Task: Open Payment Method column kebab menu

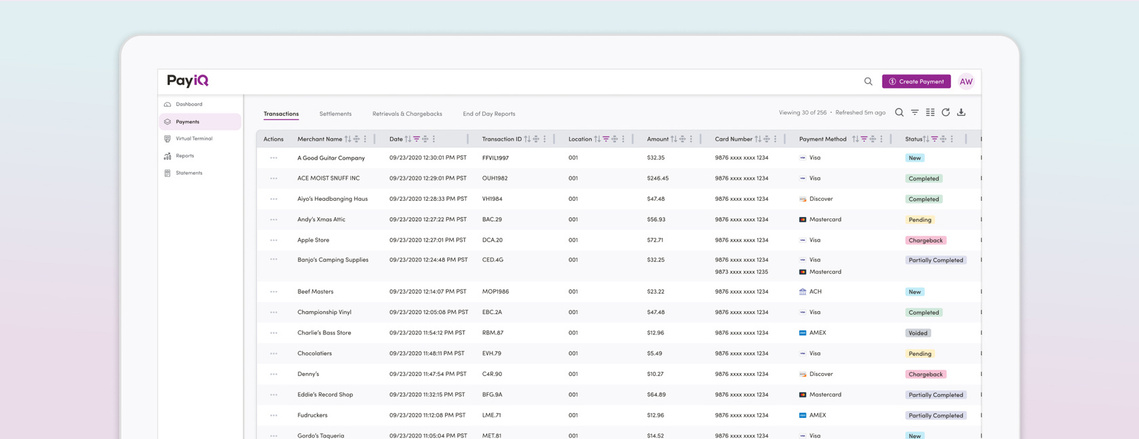Action: point(881,139)
